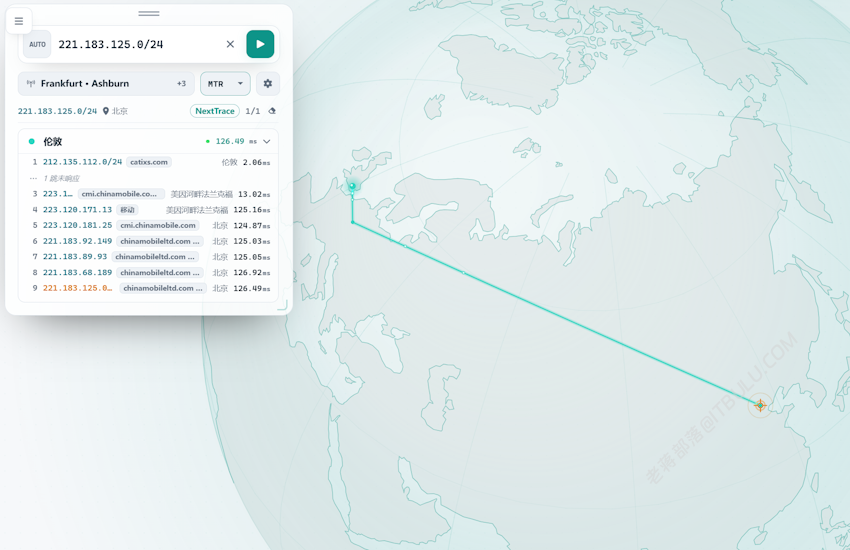The height and width of the screenshot is (550, 850).
Task: Click the 221.183.125.0/24 result summary address
Action: coord(57,111)
